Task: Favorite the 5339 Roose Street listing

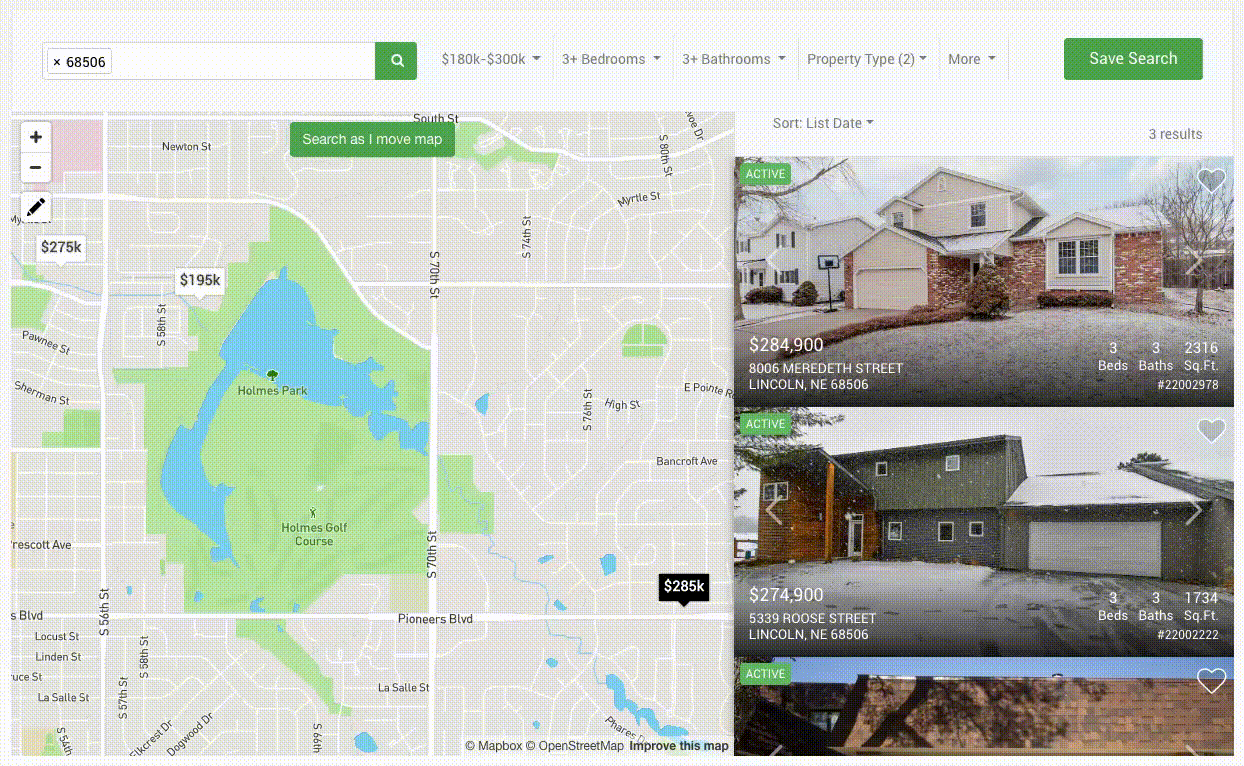Action: (1211, 430)
